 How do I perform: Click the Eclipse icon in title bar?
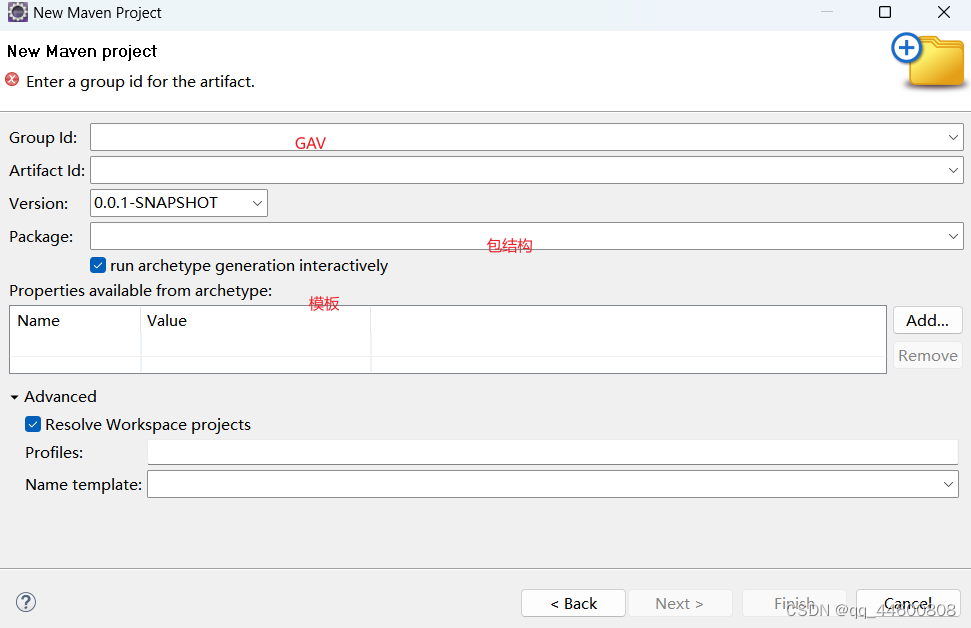tap(18, 12)
